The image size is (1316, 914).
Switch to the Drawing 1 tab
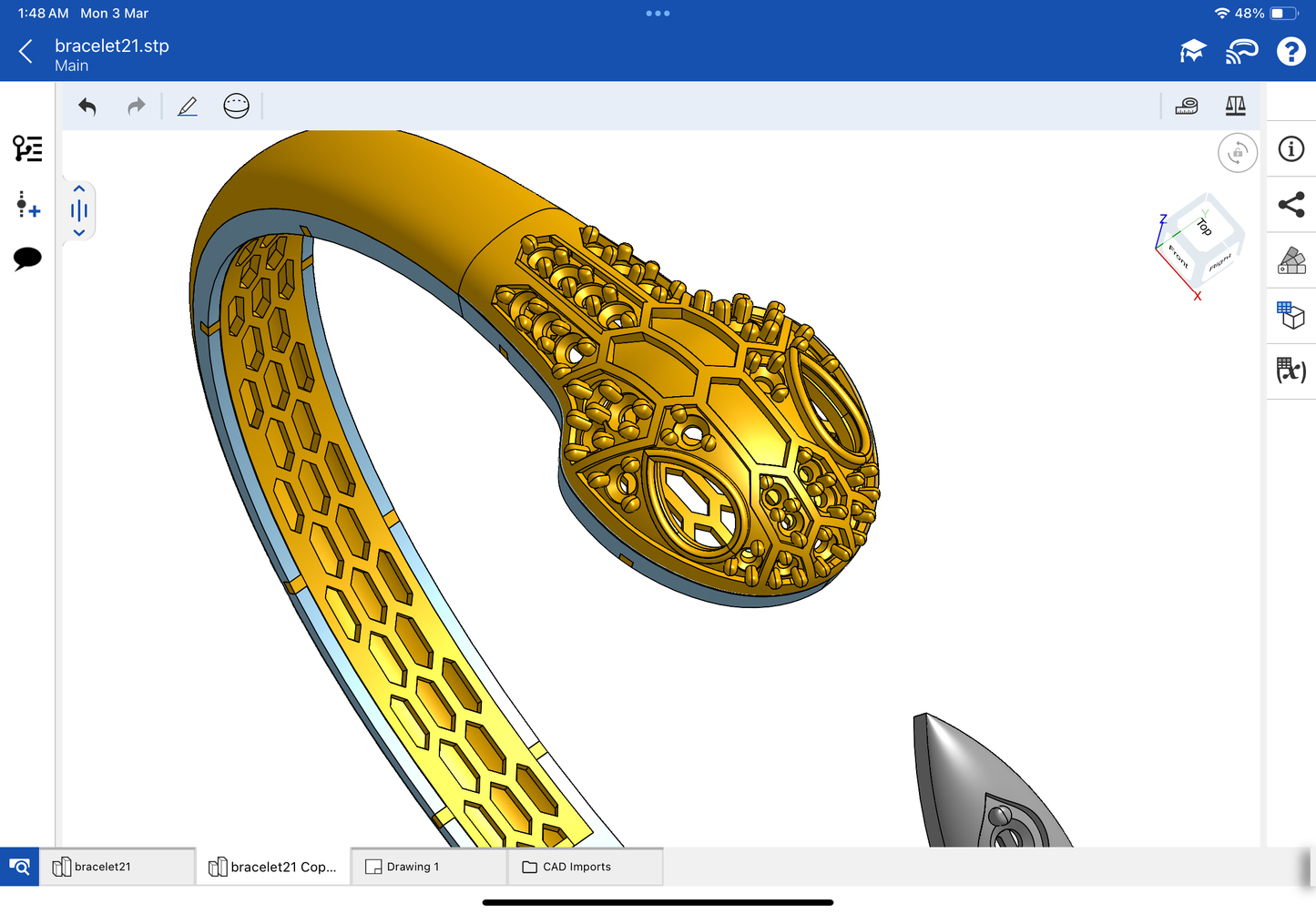(429, 867)
